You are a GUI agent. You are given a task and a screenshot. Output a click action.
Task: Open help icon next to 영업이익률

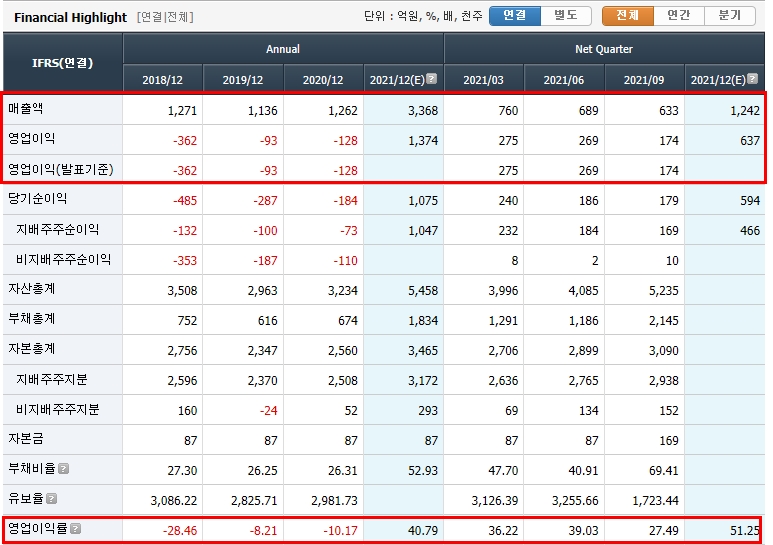click(x=75, y=529)
